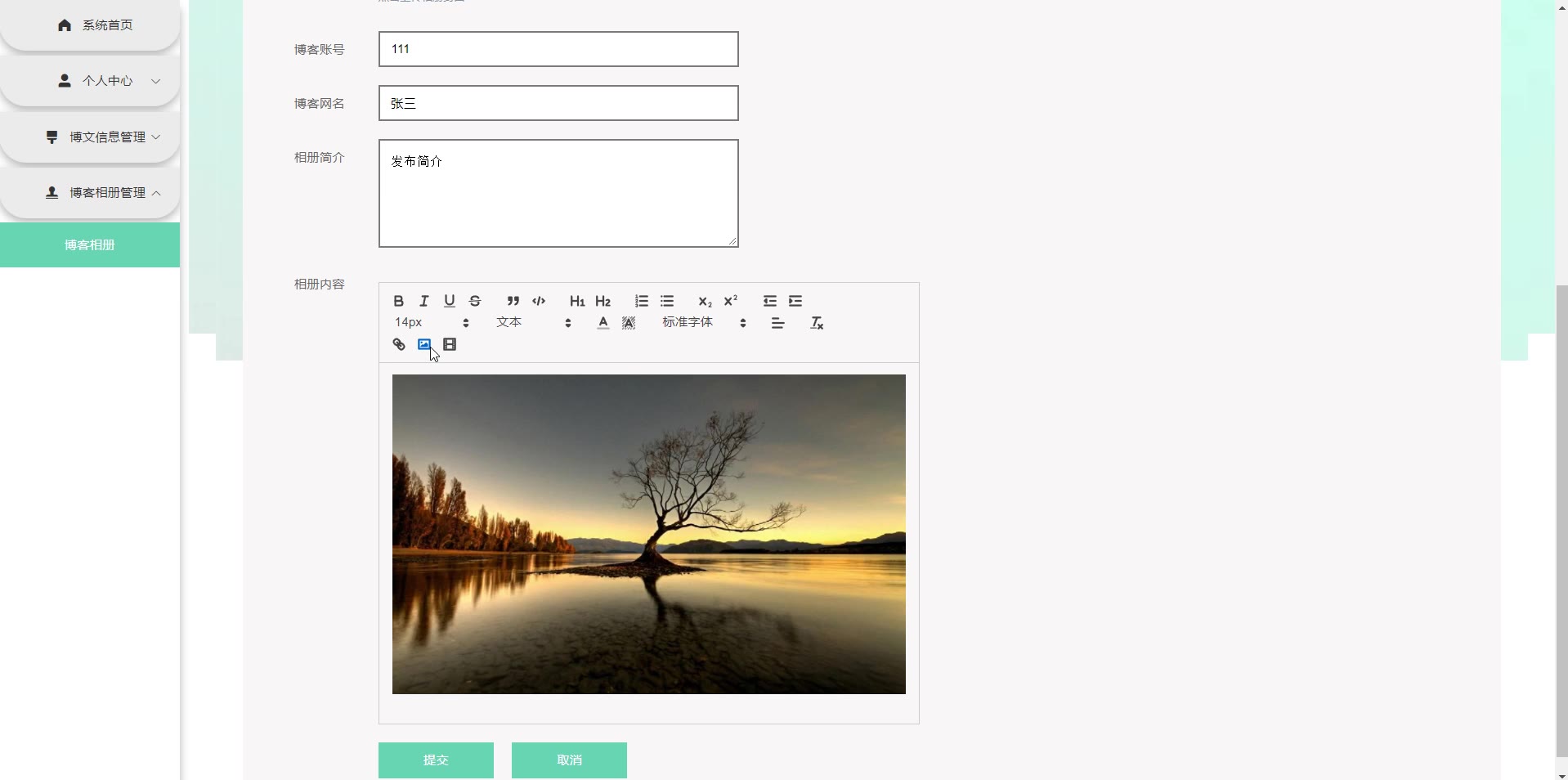Image resolution: width=1568 pixels, height=780 pixels.
Task: Insert a hyperlink
Action: tap(399, 344)
